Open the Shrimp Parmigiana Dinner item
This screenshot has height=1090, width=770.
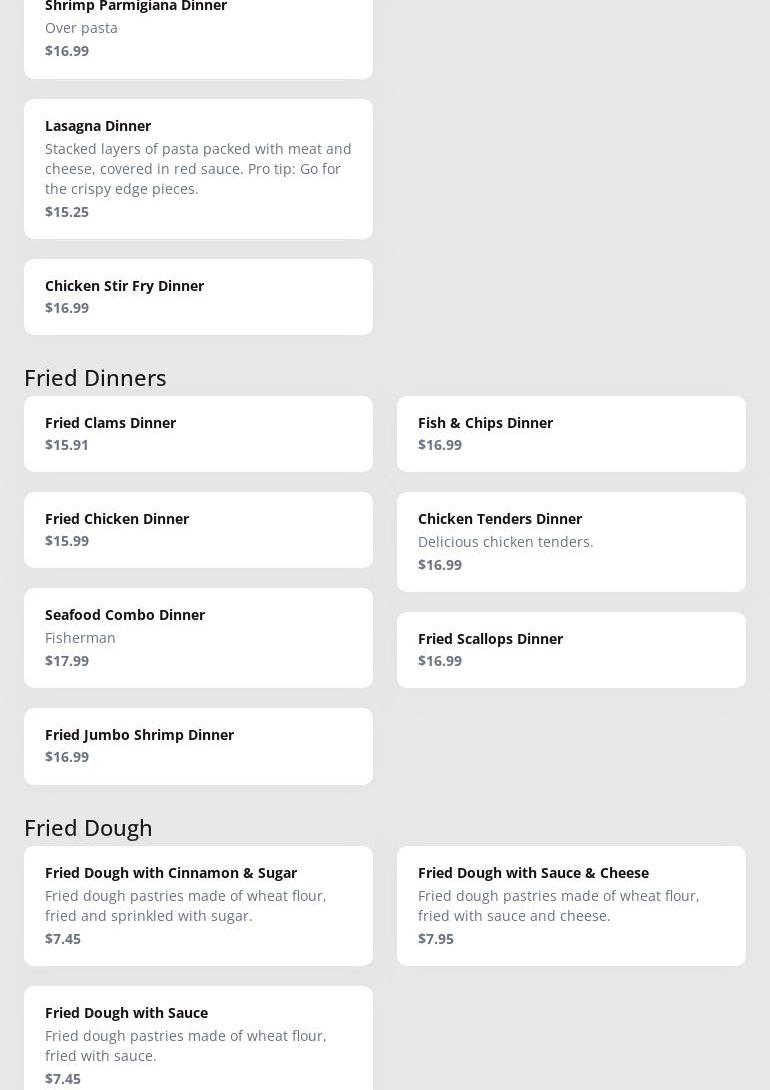click(x=198, y=30)
